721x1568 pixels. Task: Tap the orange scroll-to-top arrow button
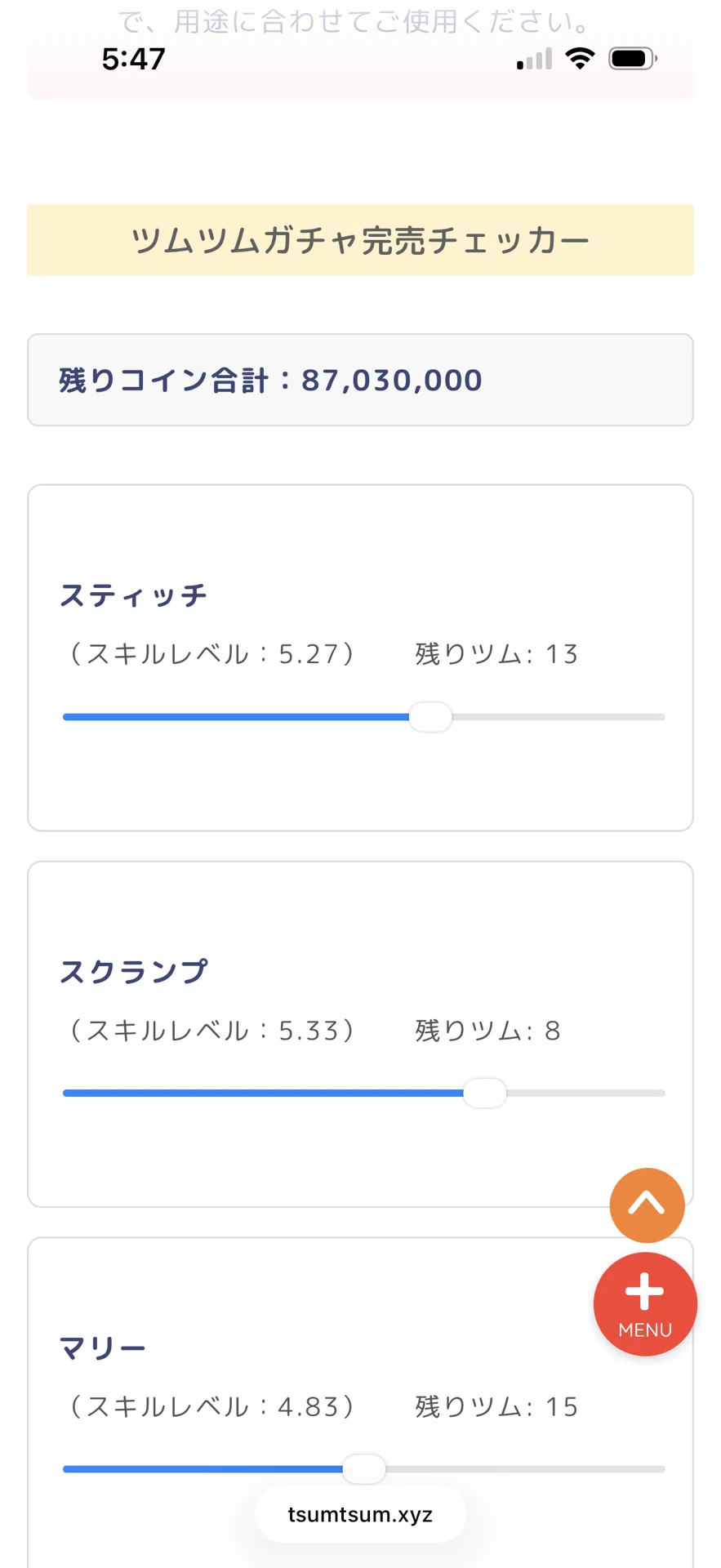click(x=647, y=1205)
